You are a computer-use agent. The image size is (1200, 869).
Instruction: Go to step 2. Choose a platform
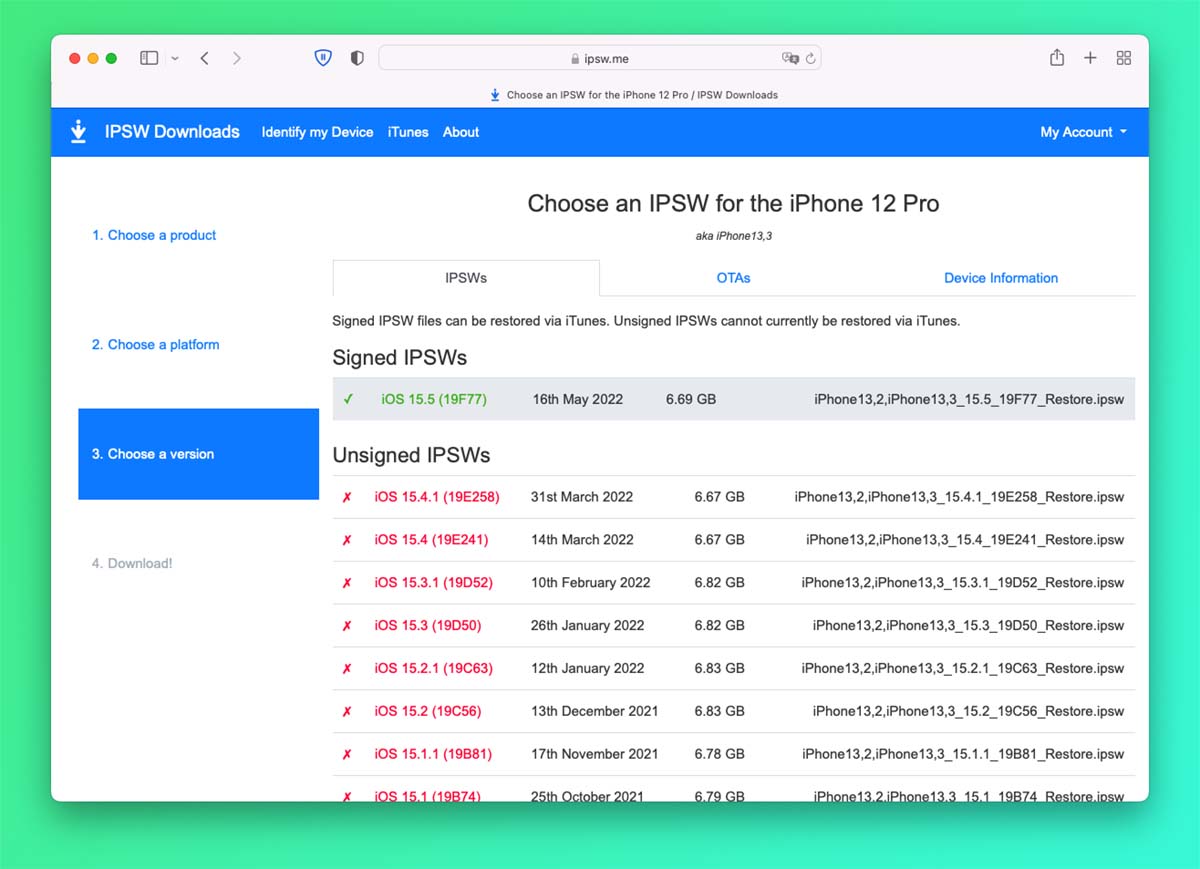(155, 344)
